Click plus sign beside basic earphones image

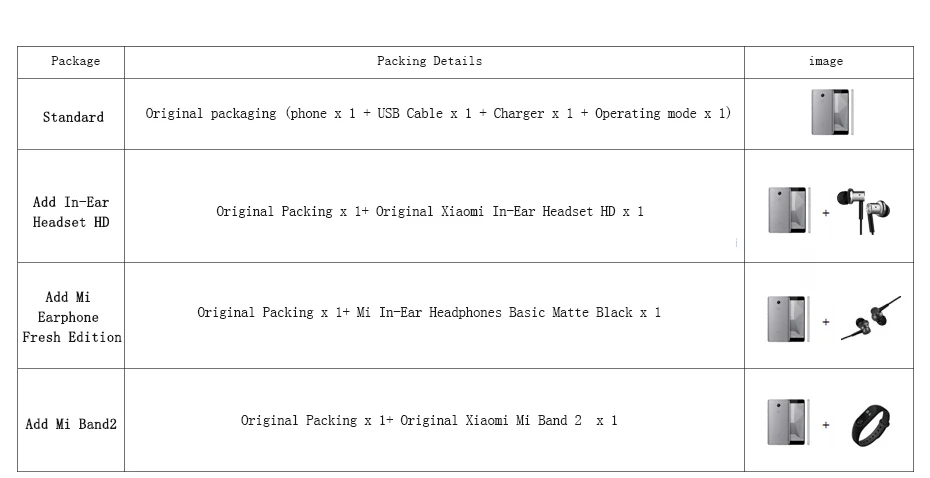[826, 322]
